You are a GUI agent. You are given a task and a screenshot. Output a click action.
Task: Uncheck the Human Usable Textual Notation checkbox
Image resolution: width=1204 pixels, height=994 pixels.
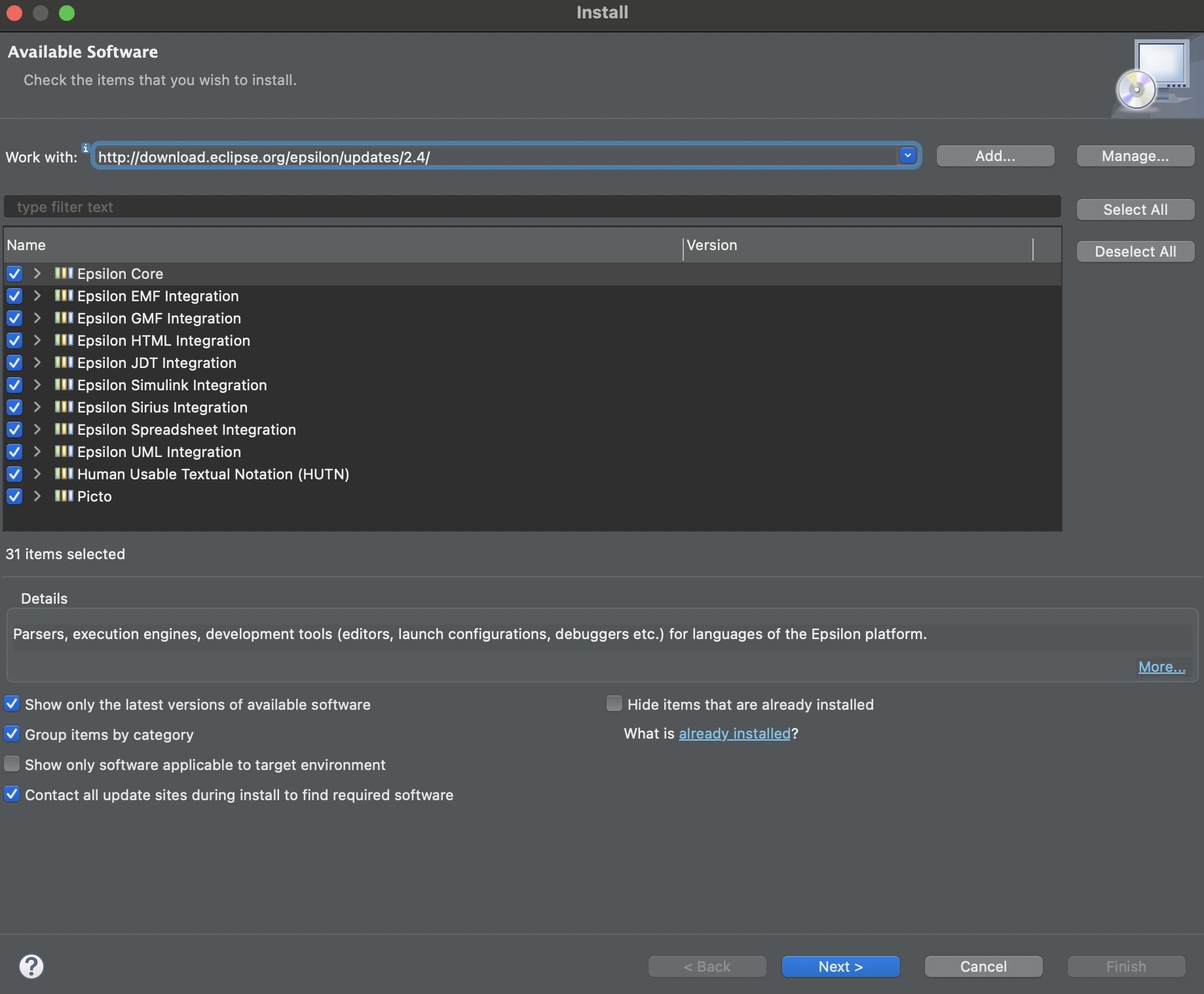pyautogui.click(x=14, y=474)
